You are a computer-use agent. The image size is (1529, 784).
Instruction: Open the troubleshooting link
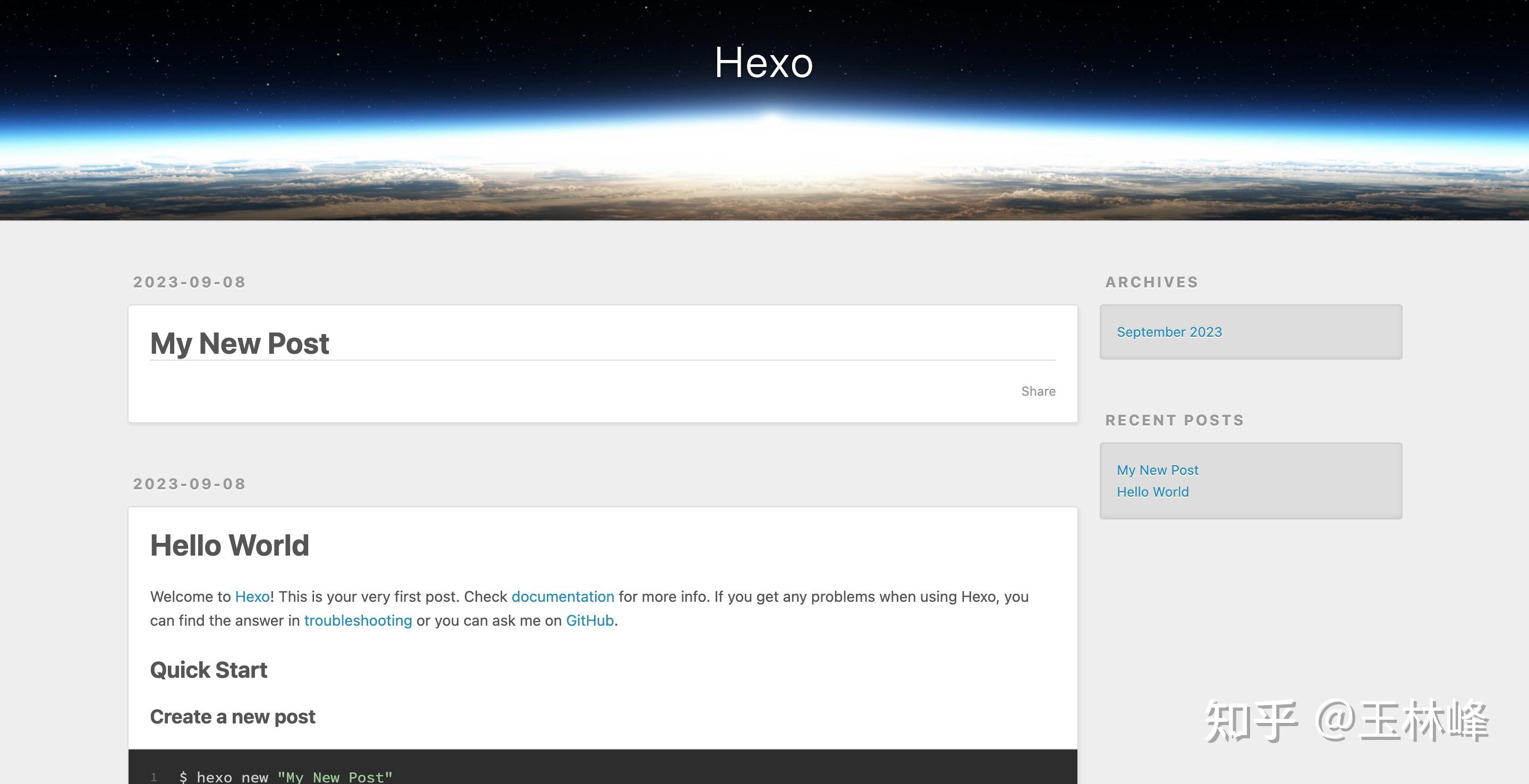pyautogui.click(x=358, y=620)
